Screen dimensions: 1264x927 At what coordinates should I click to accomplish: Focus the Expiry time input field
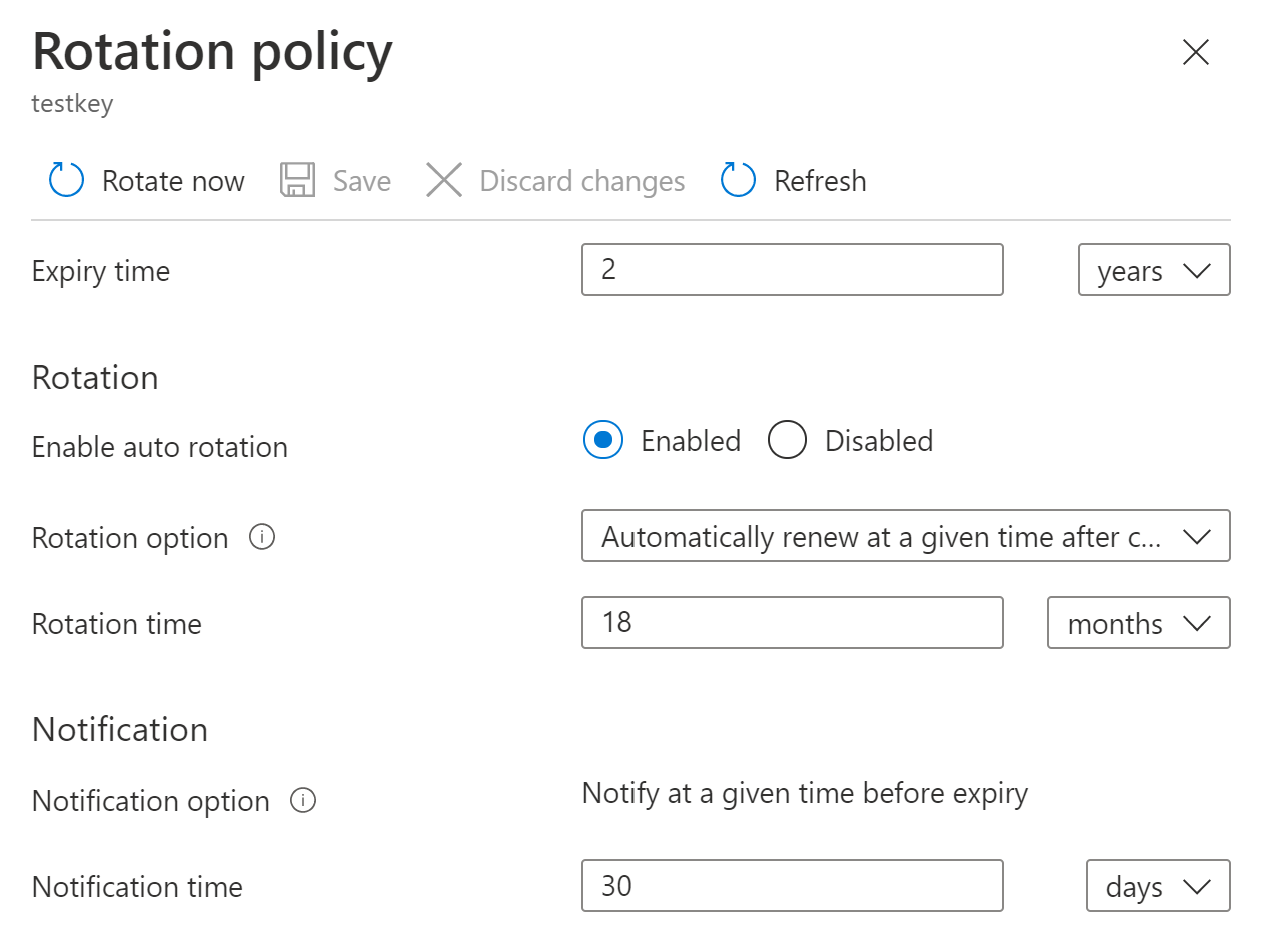pyautogui.click(x=791, y=270)
